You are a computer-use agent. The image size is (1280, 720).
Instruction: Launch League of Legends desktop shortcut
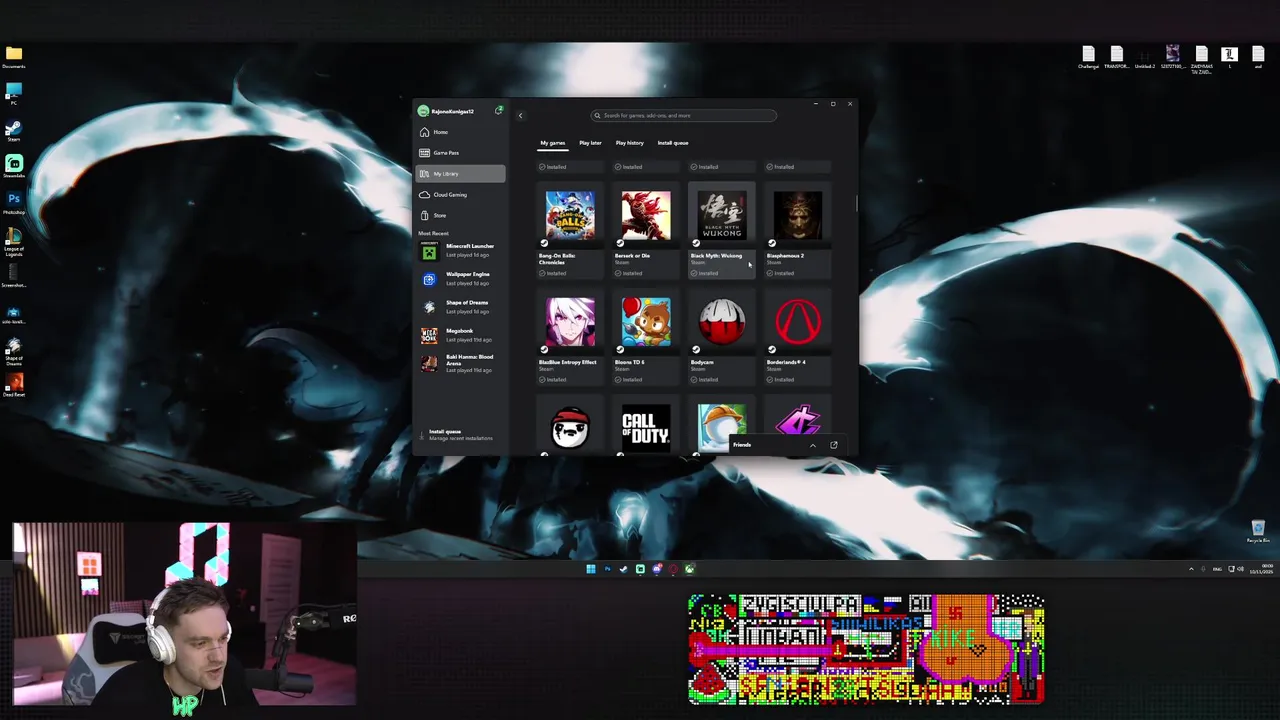[x=14, y=242]
